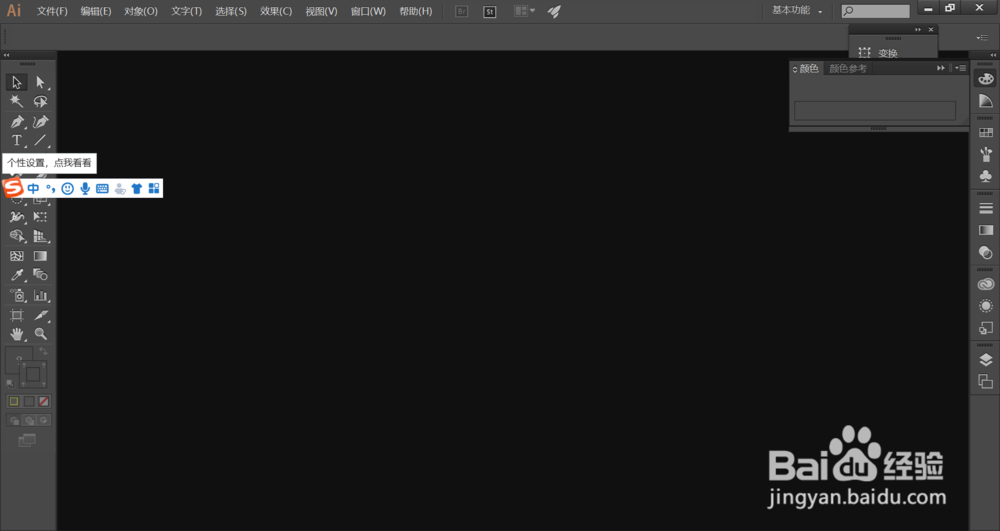
Task: Select the Line Segment tool
Action: click(41, 140)
